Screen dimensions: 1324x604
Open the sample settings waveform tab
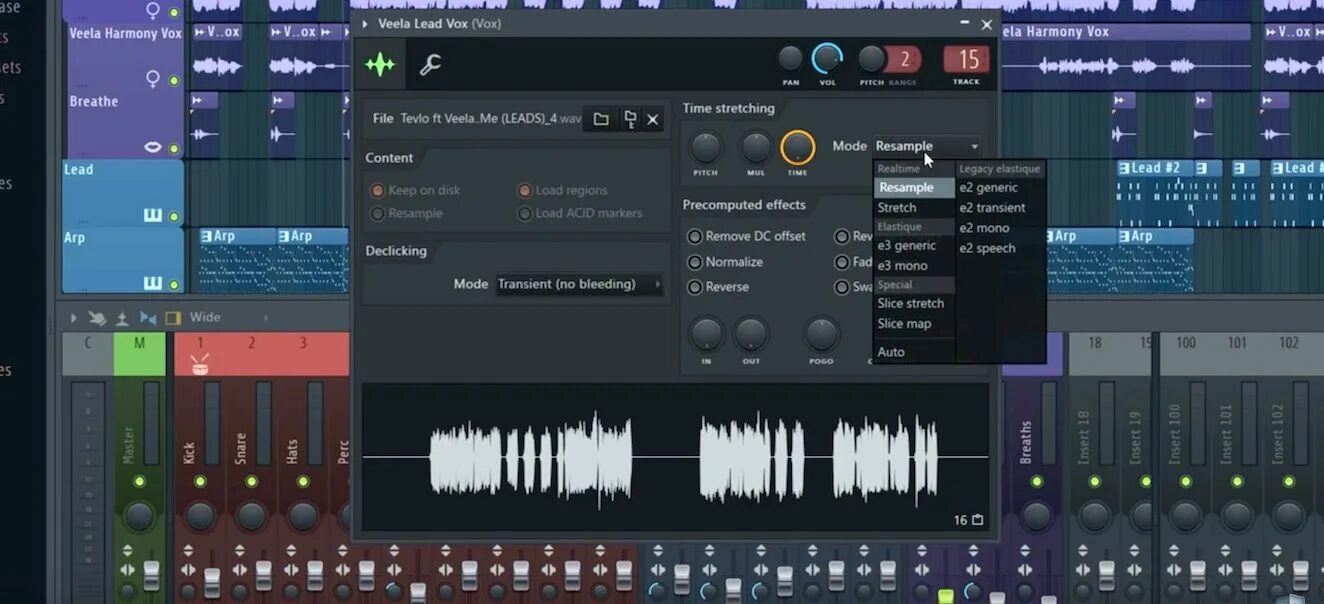(x=380, y=65)
